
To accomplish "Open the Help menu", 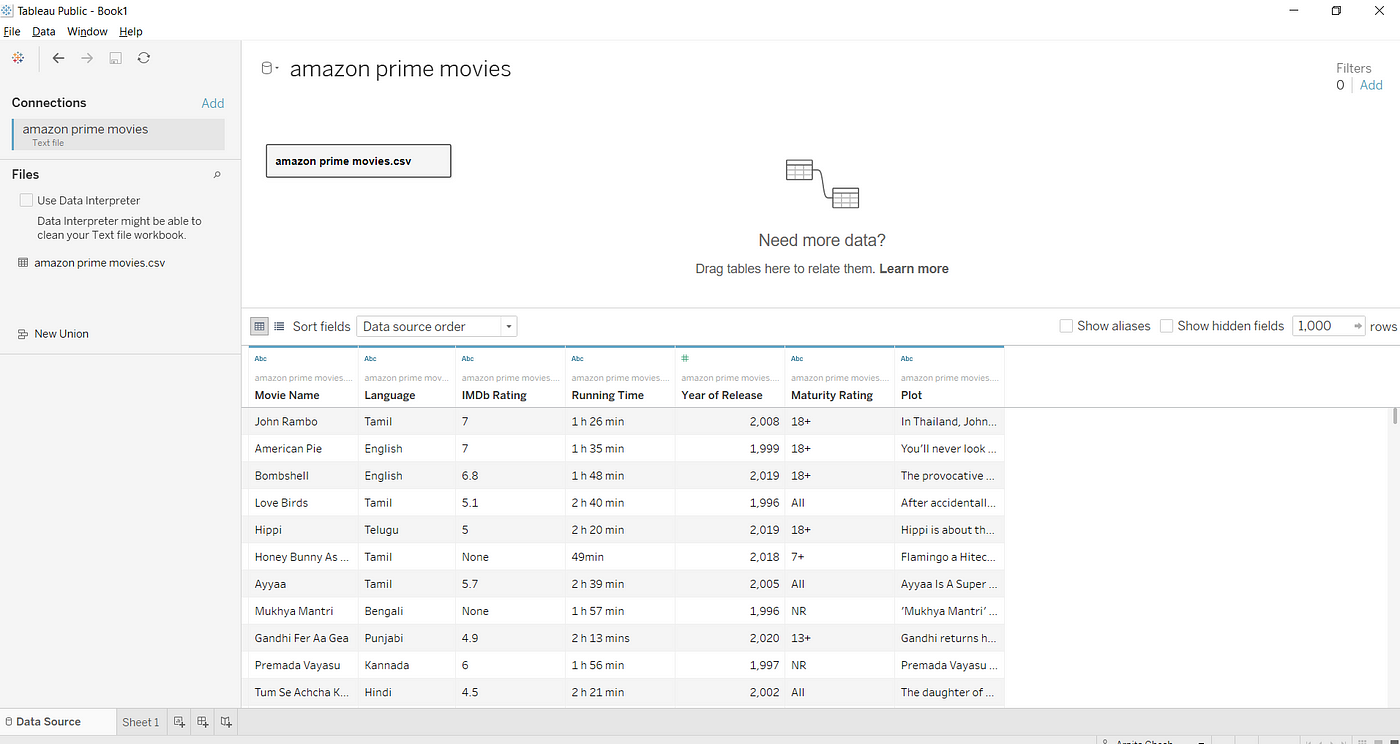I will click(131, 32).
